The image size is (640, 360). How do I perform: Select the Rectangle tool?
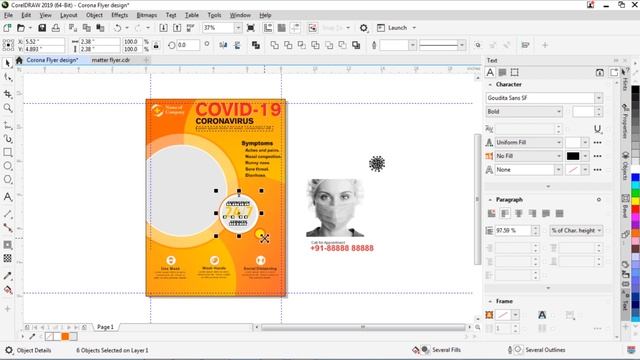pos(7,152)
